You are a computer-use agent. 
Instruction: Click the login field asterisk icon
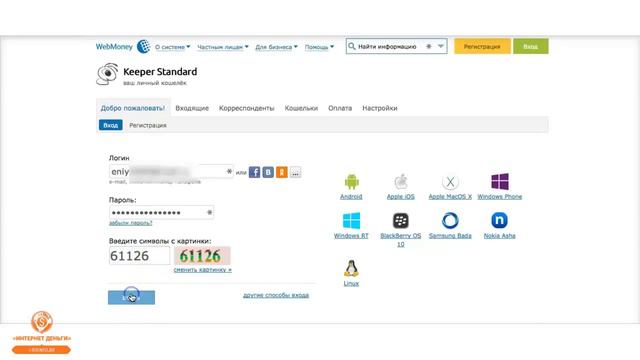pyautogui.click(x=229, y=171)
